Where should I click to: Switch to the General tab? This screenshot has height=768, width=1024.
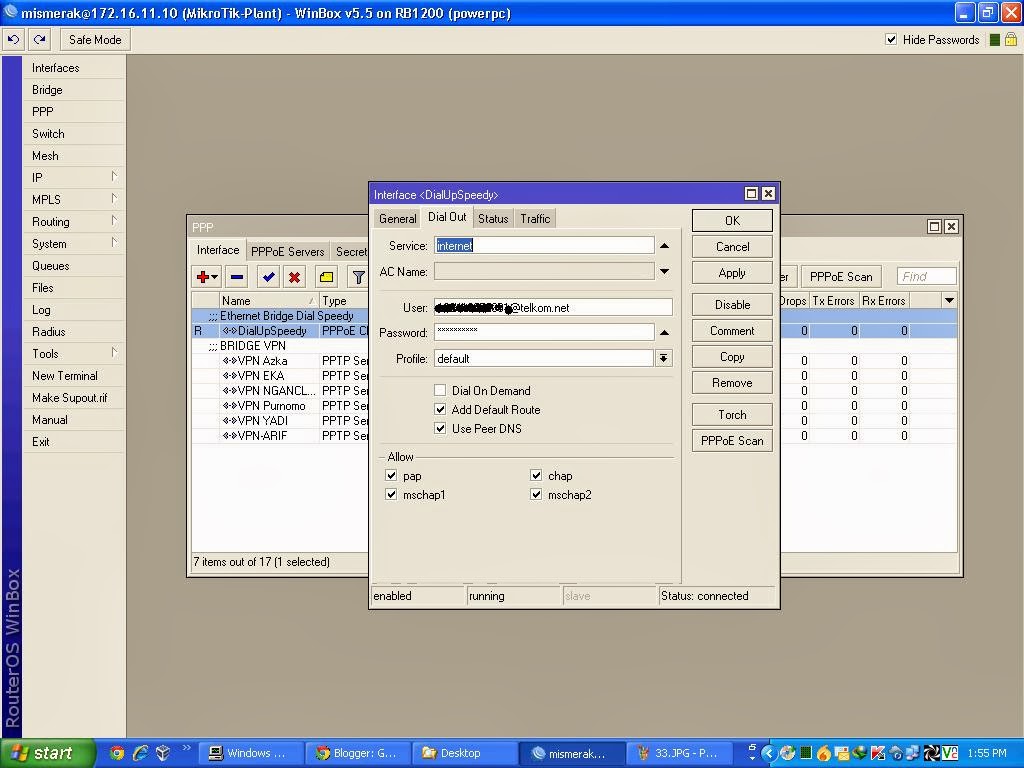397,219
